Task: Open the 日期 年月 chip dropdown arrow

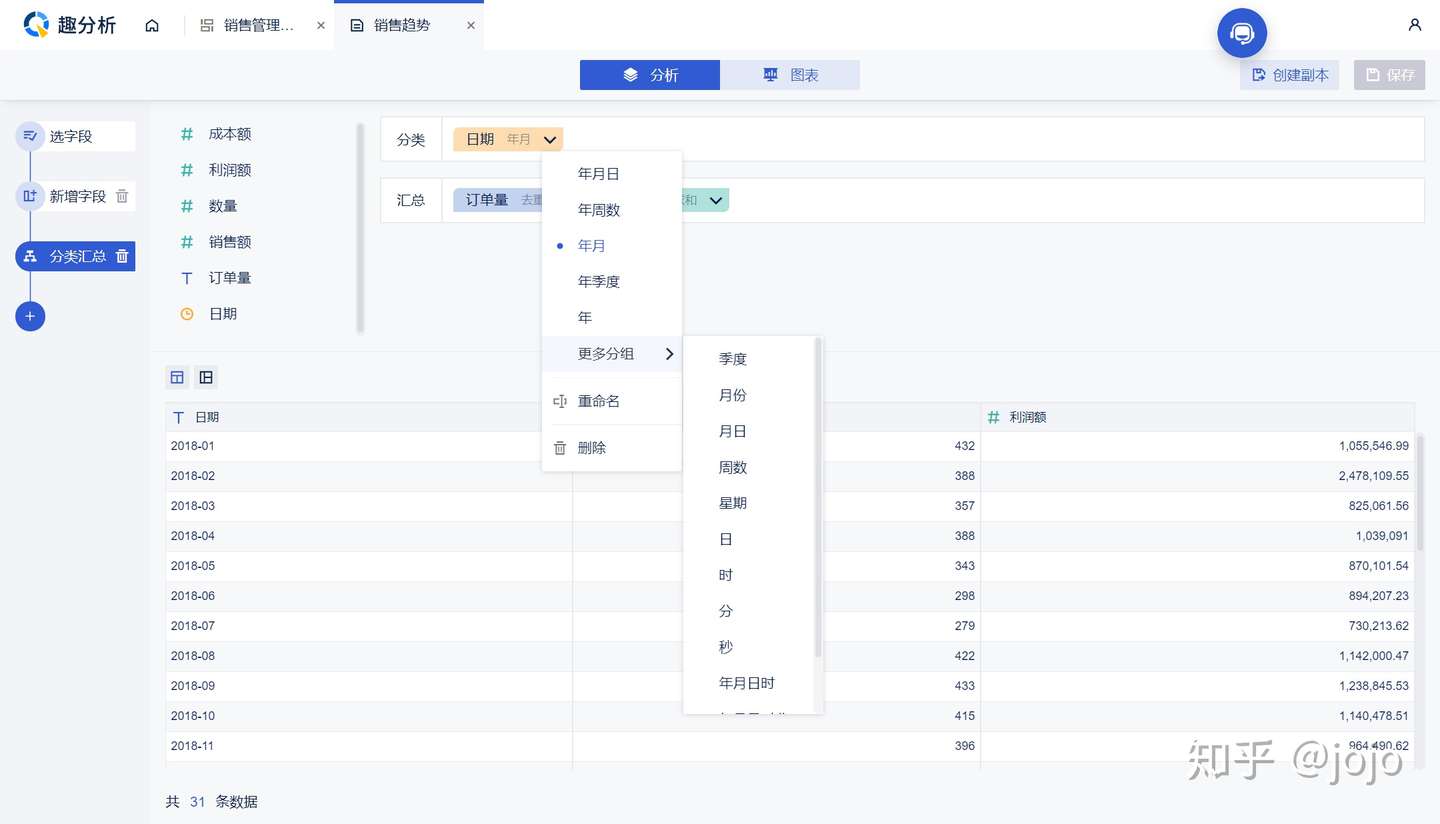Action: point(550,140)
